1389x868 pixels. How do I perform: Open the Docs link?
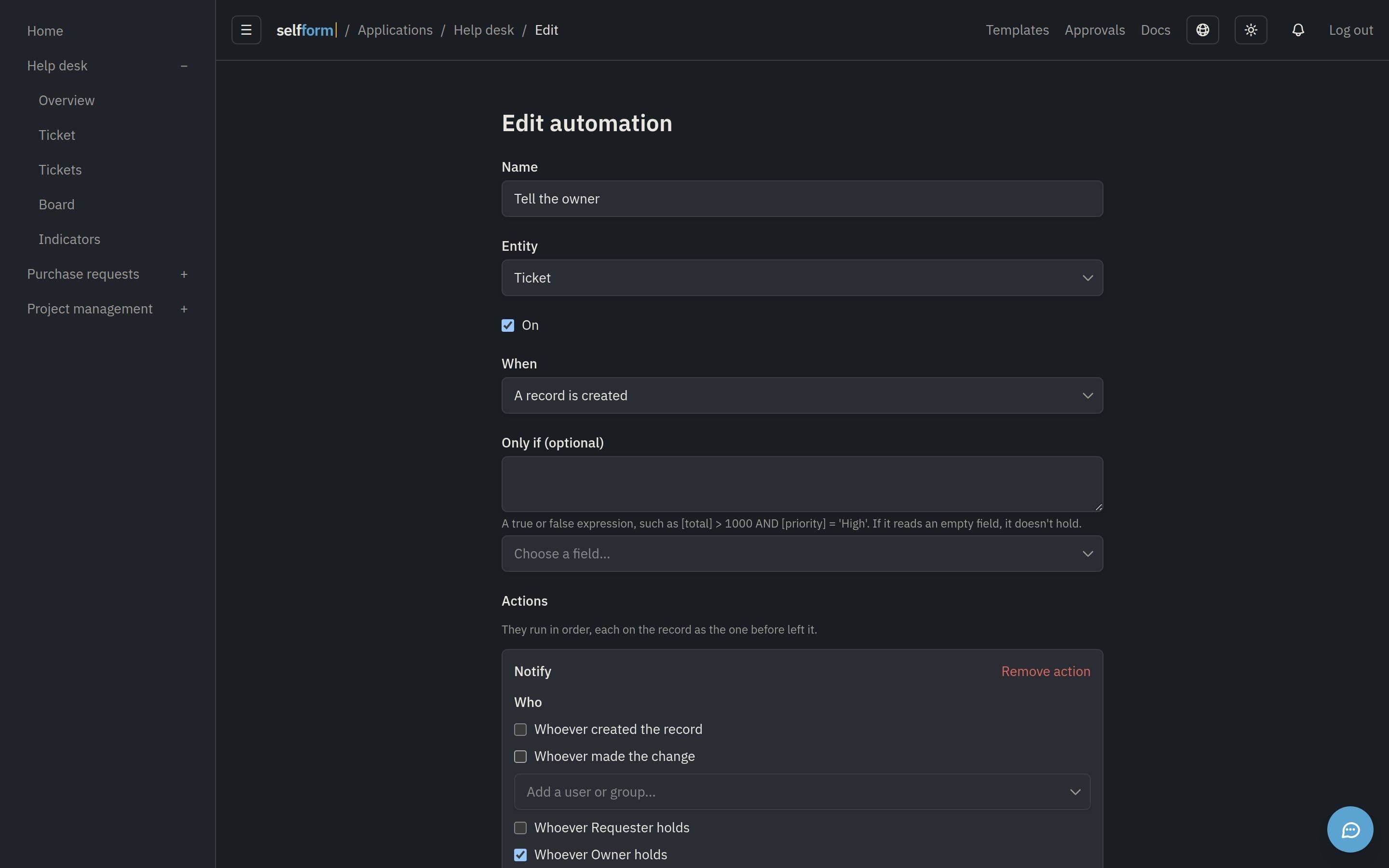(x=1156, y=30)
